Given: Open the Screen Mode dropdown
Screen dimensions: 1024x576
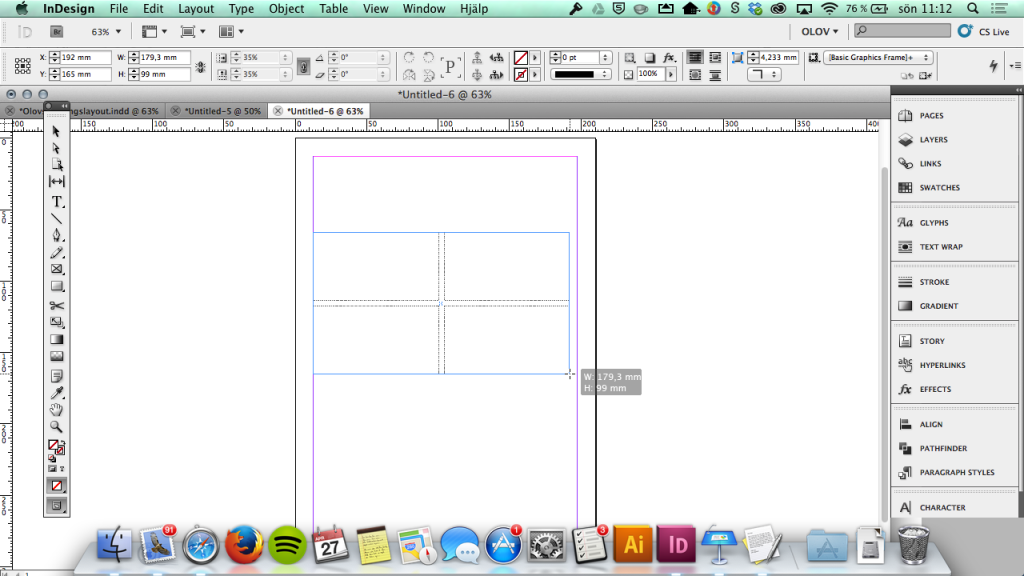Looking at the screenshot, I should click(193, 31).
